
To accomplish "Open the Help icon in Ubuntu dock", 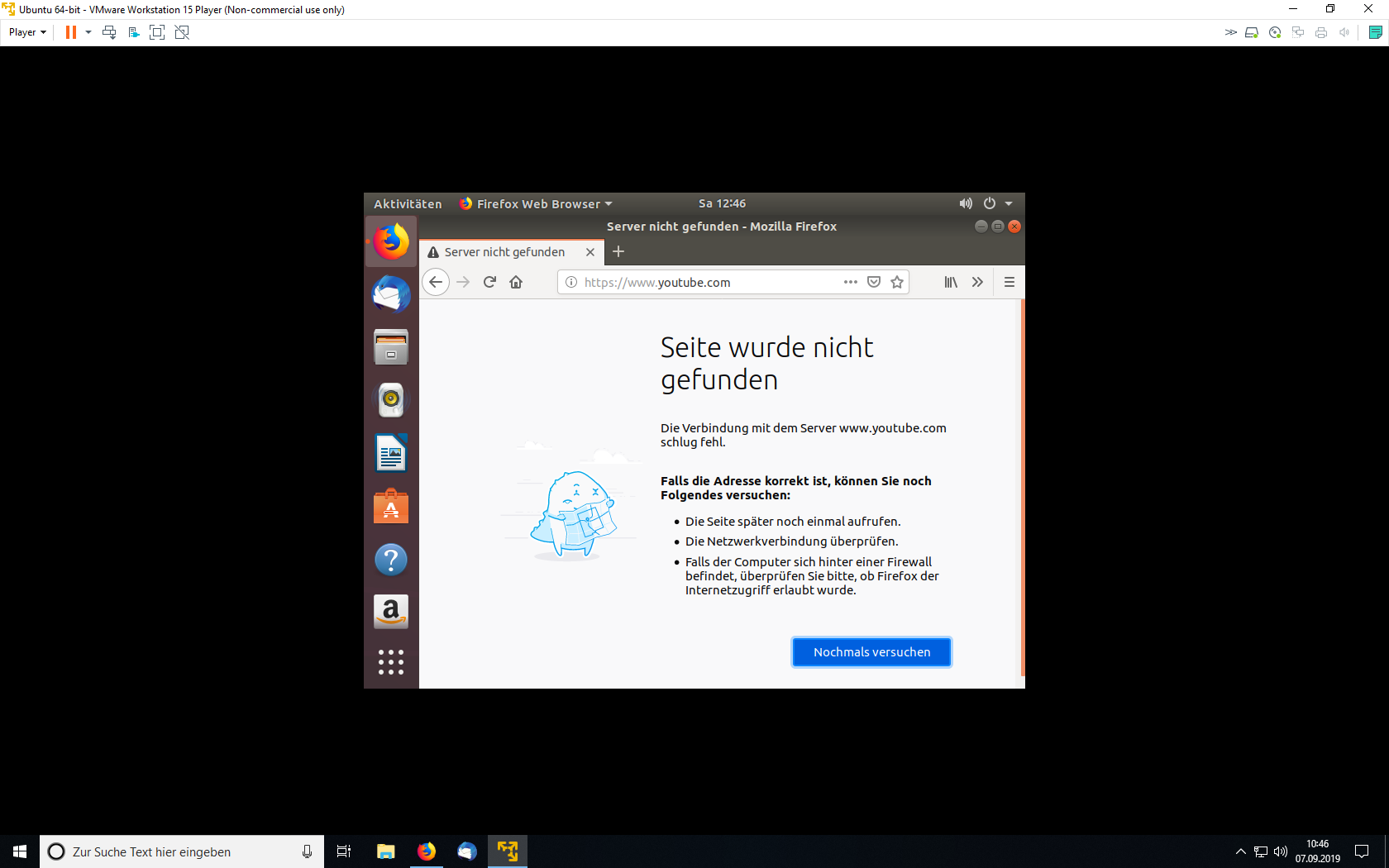I will click(x=391, y=560).
